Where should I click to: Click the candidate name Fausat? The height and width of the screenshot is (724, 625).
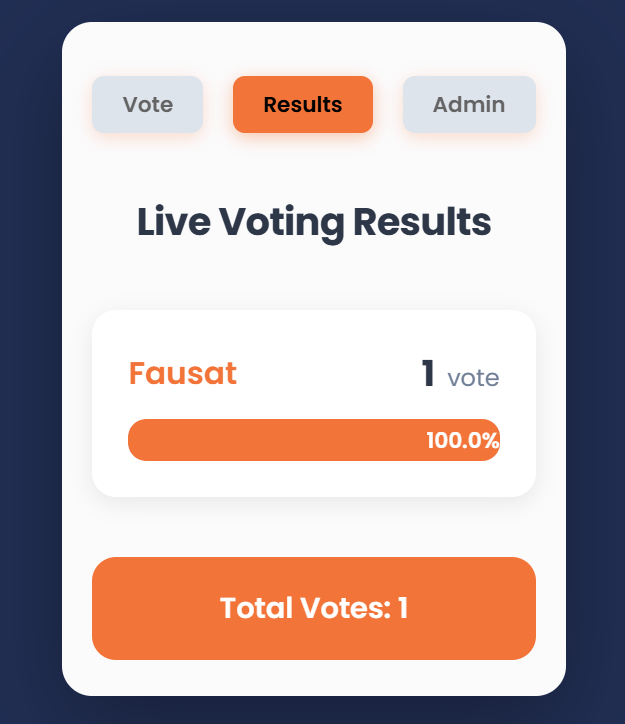183,373
